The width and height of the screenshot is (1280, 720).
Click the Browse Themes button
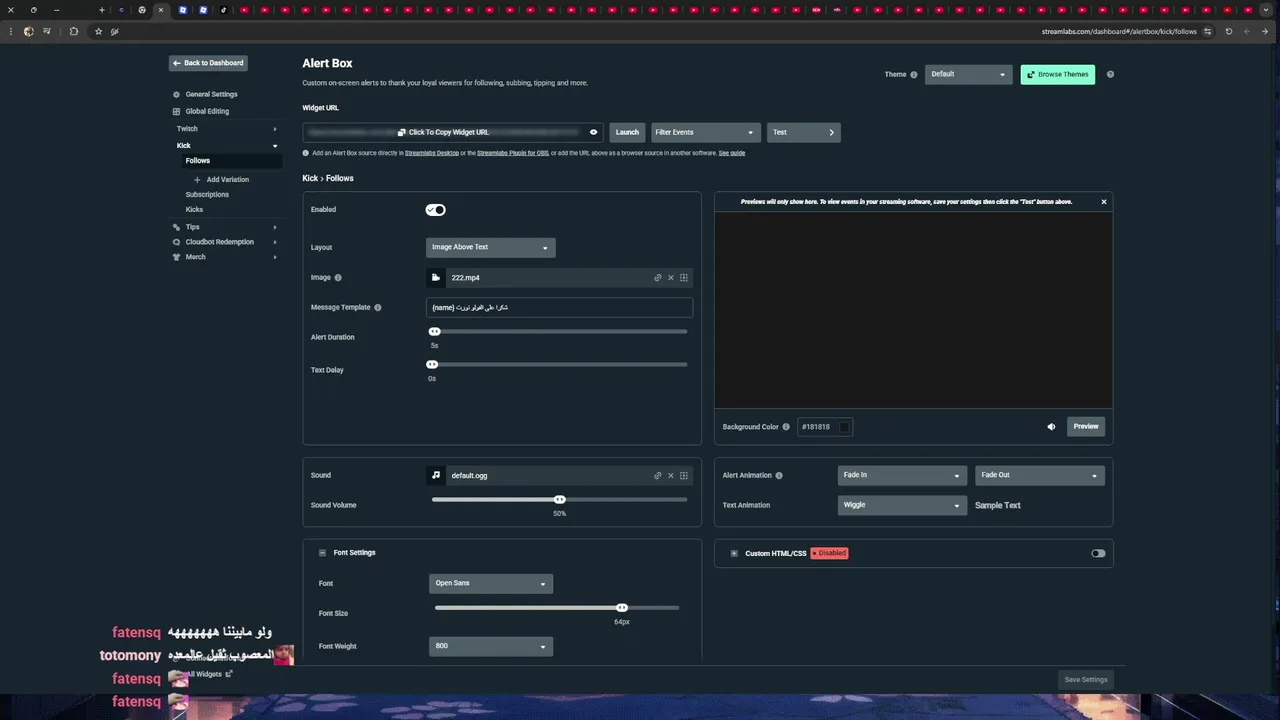tap(1057, 74)
